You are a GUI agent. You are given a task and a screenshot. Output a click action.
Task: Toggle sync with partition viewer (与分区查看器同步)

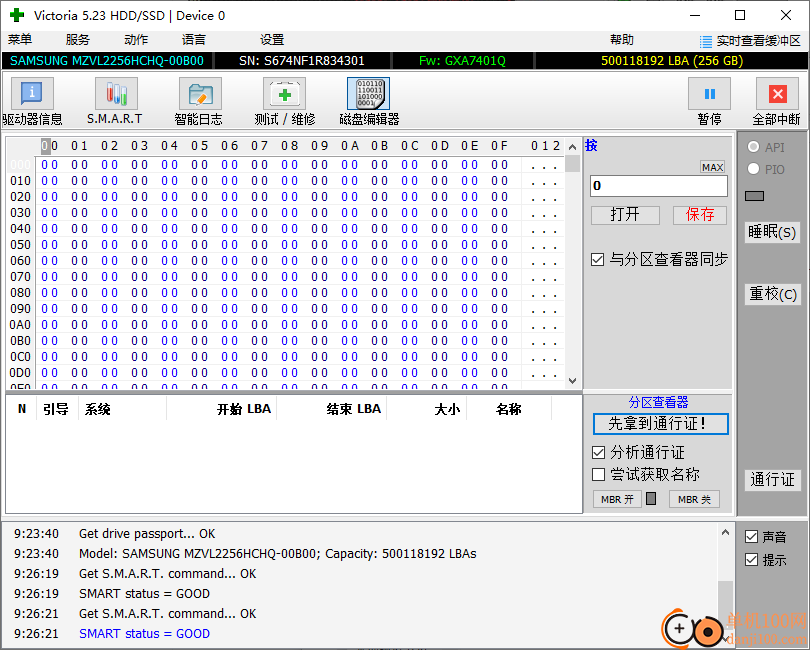coord(597,259)
